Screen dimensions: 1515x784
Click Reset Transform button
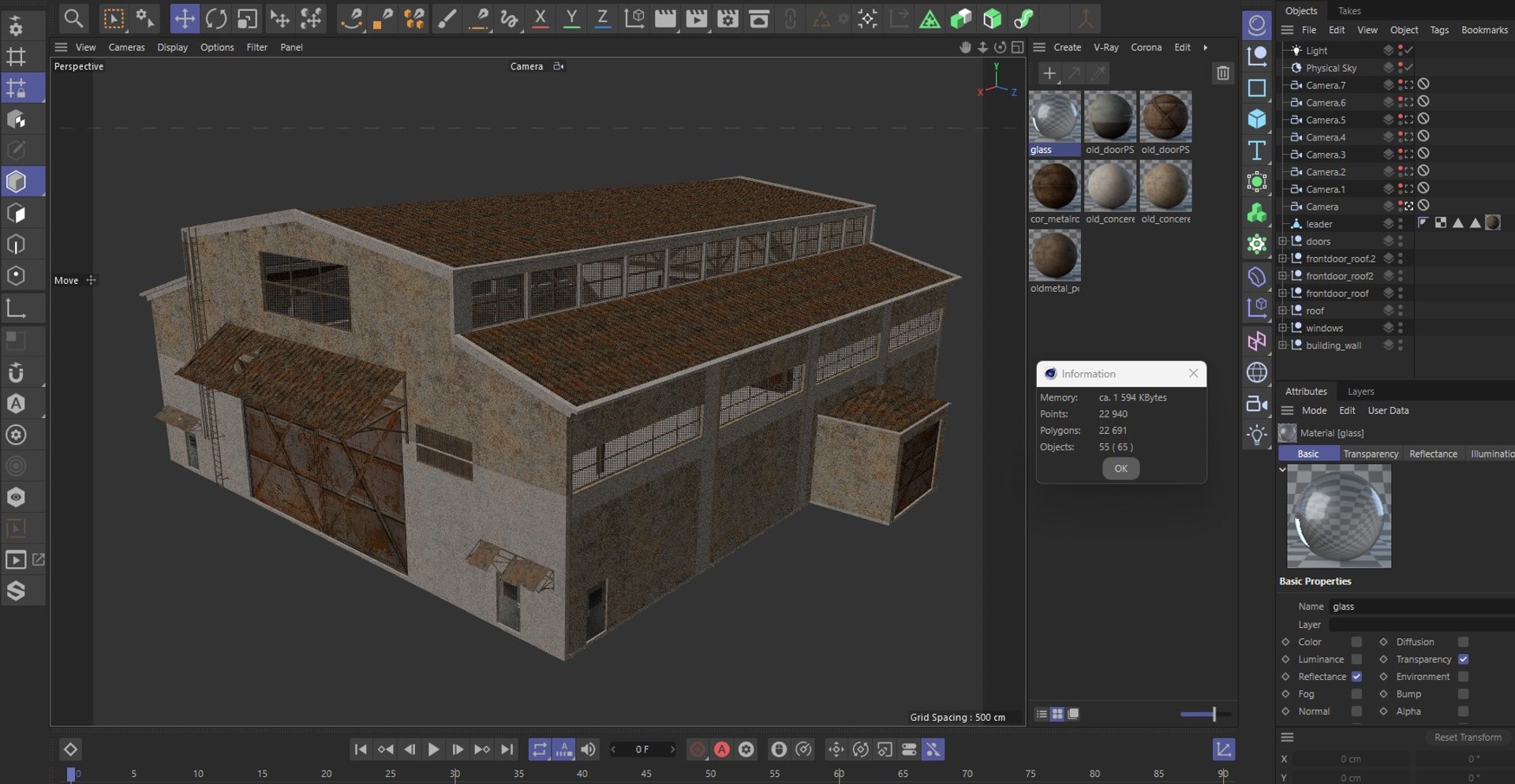click(x=1468, y=737)
